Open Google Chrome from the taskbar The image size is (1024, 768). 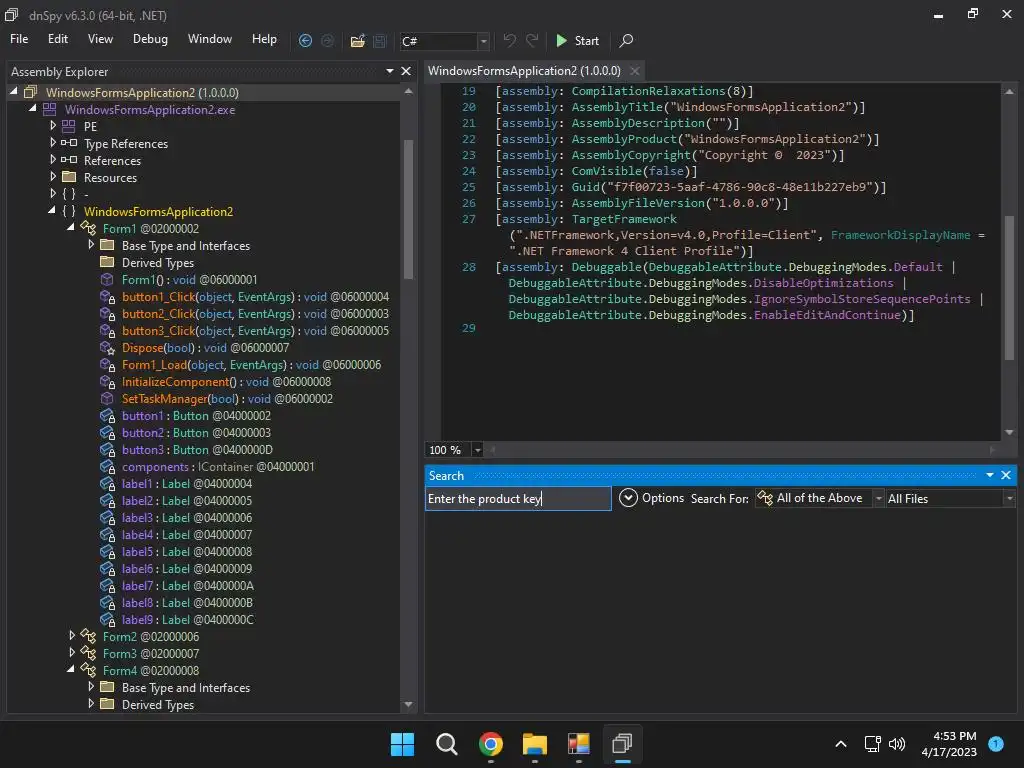coord(490,744)
